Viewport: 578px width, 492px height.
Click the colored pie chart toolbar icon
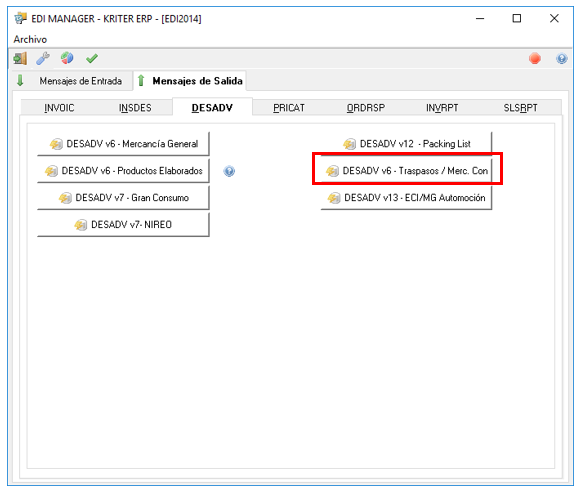pos(67,58)
